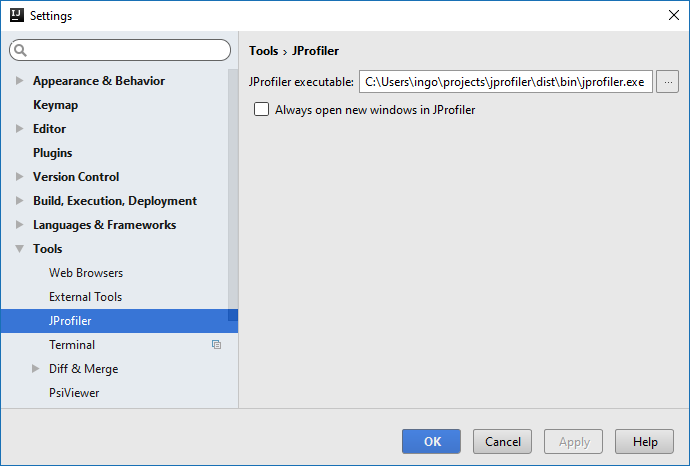Viewport: 690px width, 466px height.
Task: Expand the Appearance & Behavior section
Action: click(19, 81)
